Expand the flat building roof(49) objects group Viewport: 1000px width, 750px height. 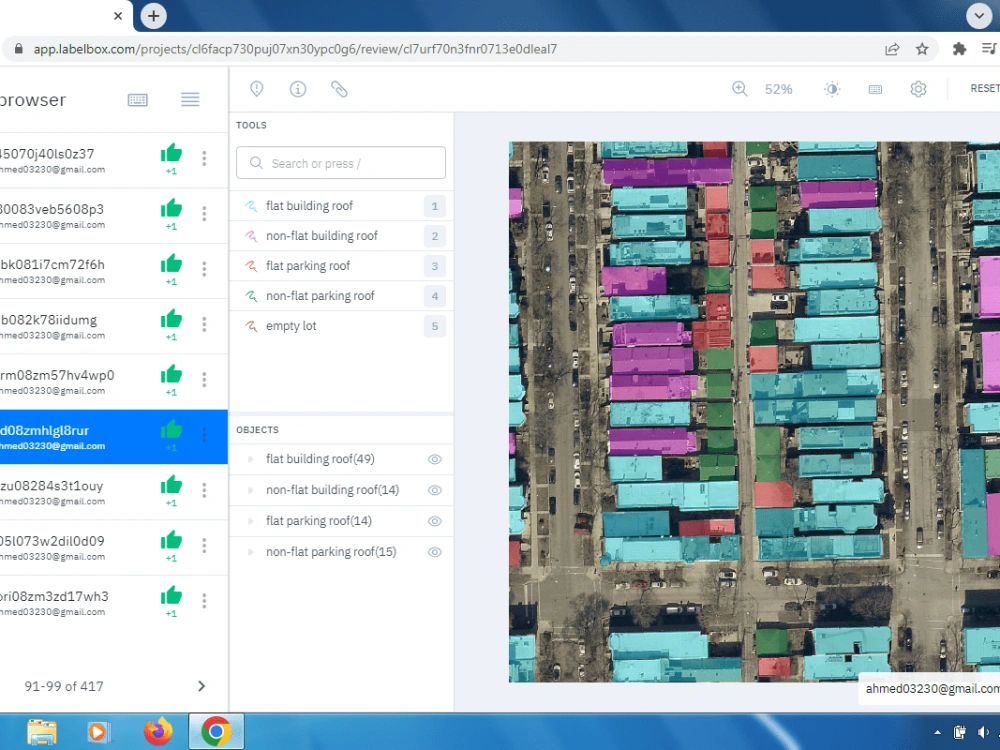252,459
